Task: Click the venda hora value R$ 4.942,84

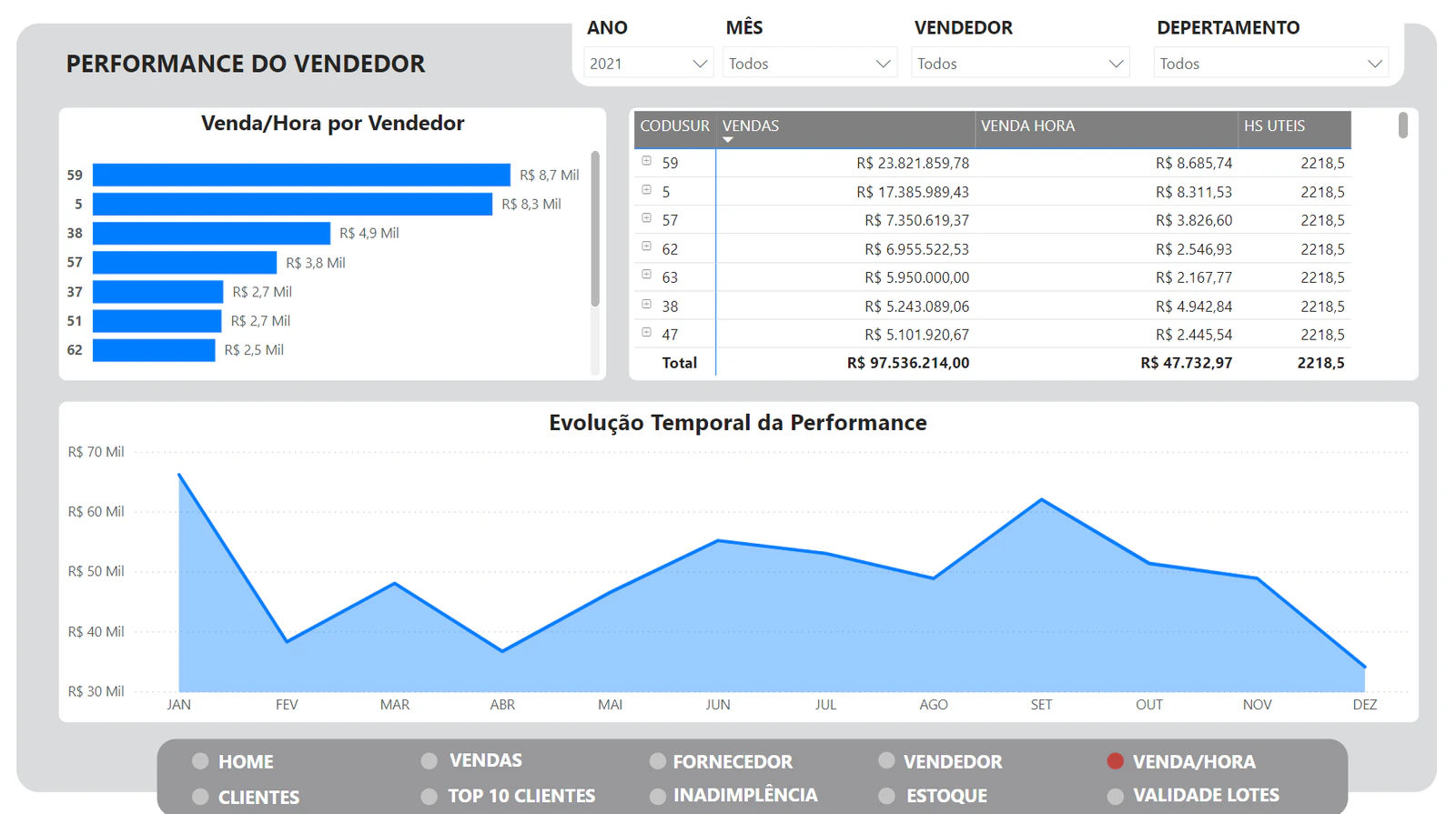Action: tap(1194, 307)
